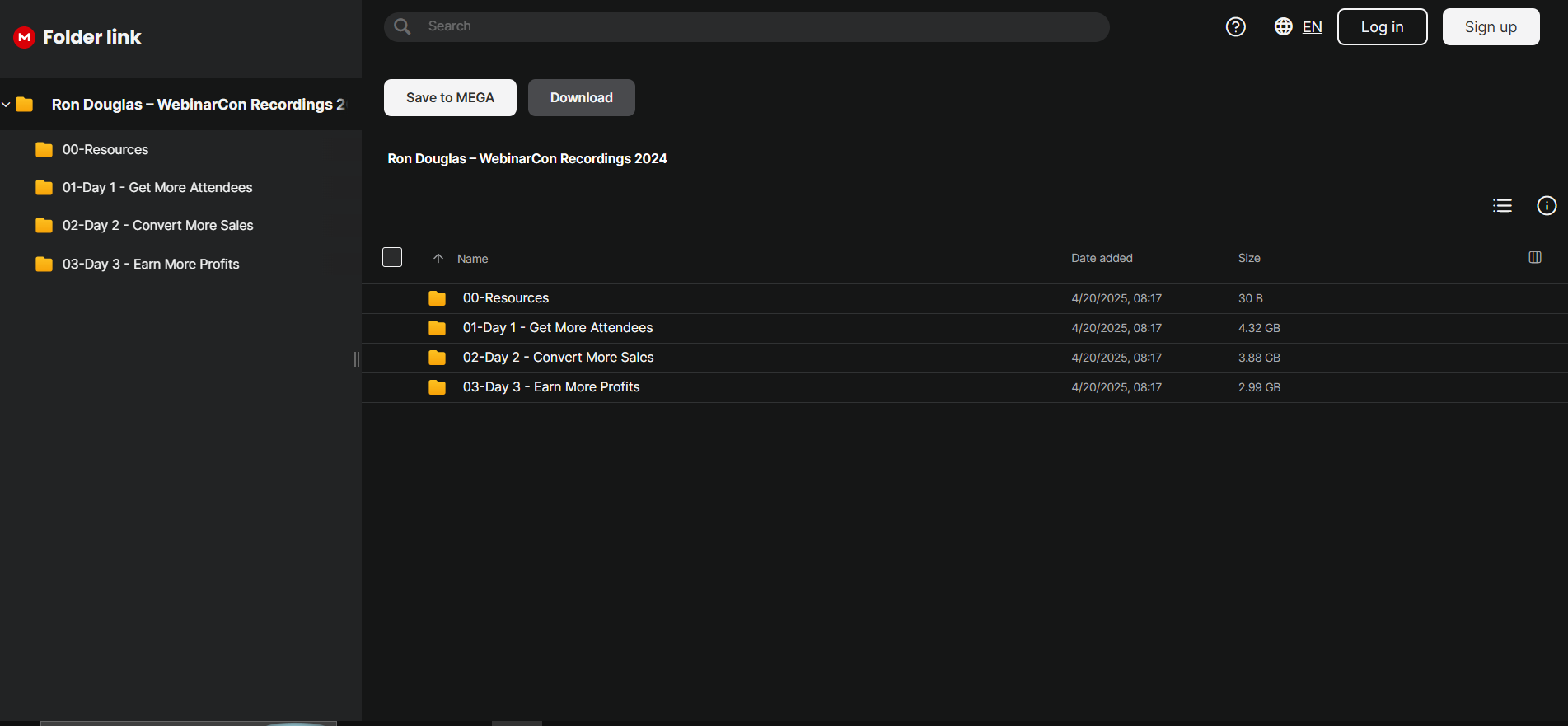The image size is (1568, 726).
Task: Open the EN language selector
Action: pos(1312,27)
